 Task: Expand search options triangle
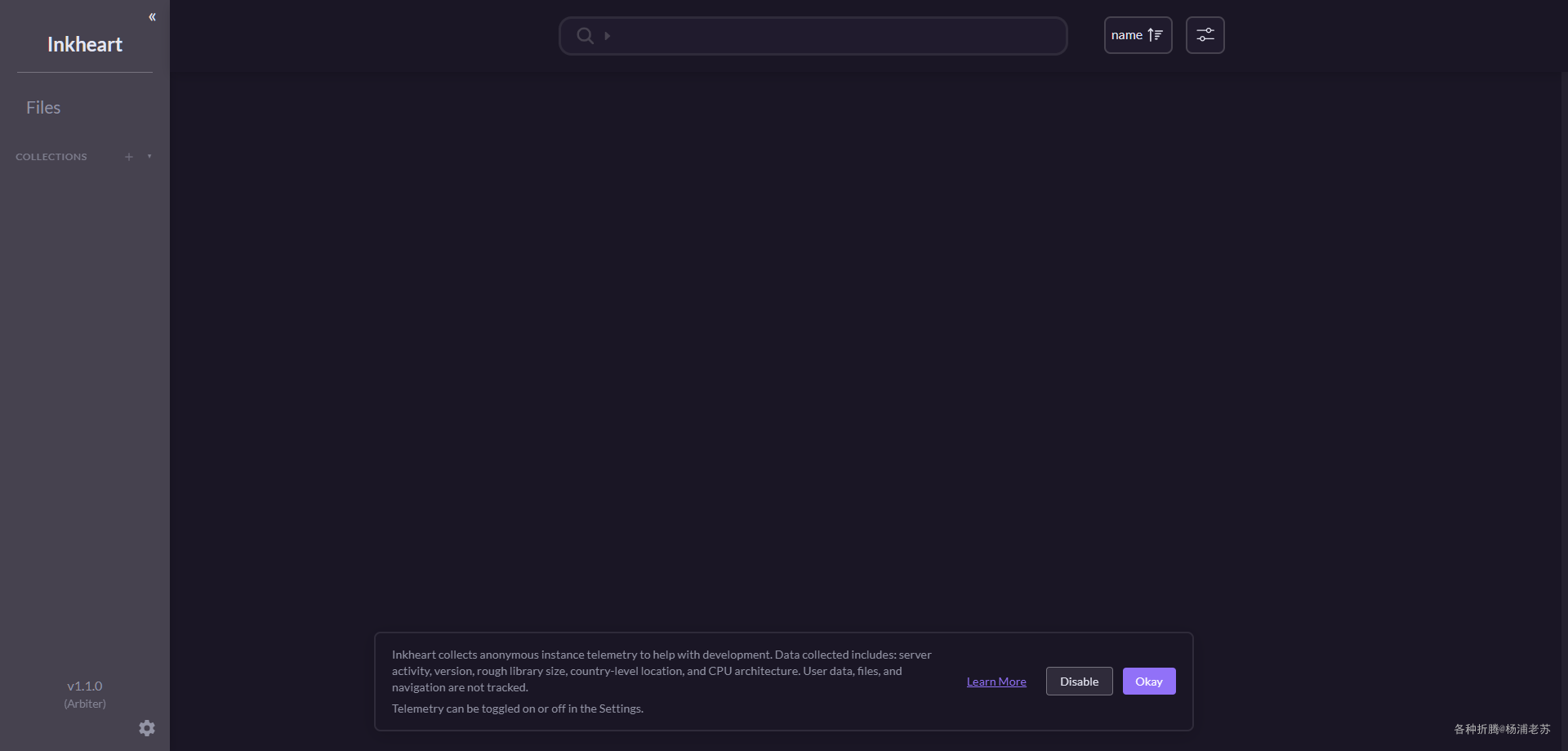pyautogui.click(x=607, y=36)
